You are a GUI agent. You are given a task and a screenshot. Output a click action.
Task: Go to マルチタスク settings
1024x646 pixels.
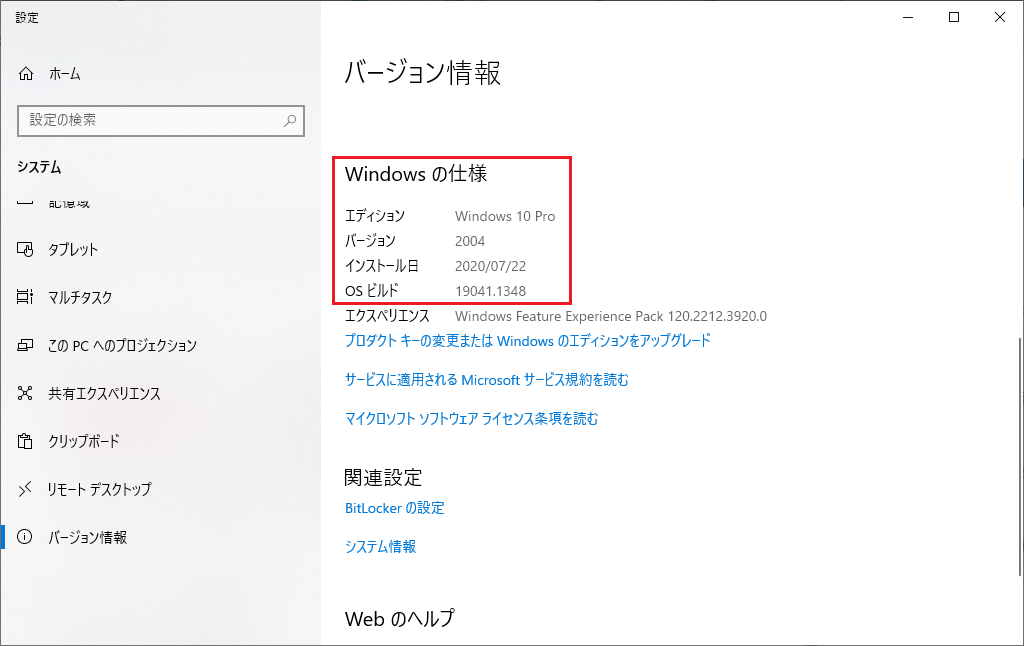tap(80, 297)
